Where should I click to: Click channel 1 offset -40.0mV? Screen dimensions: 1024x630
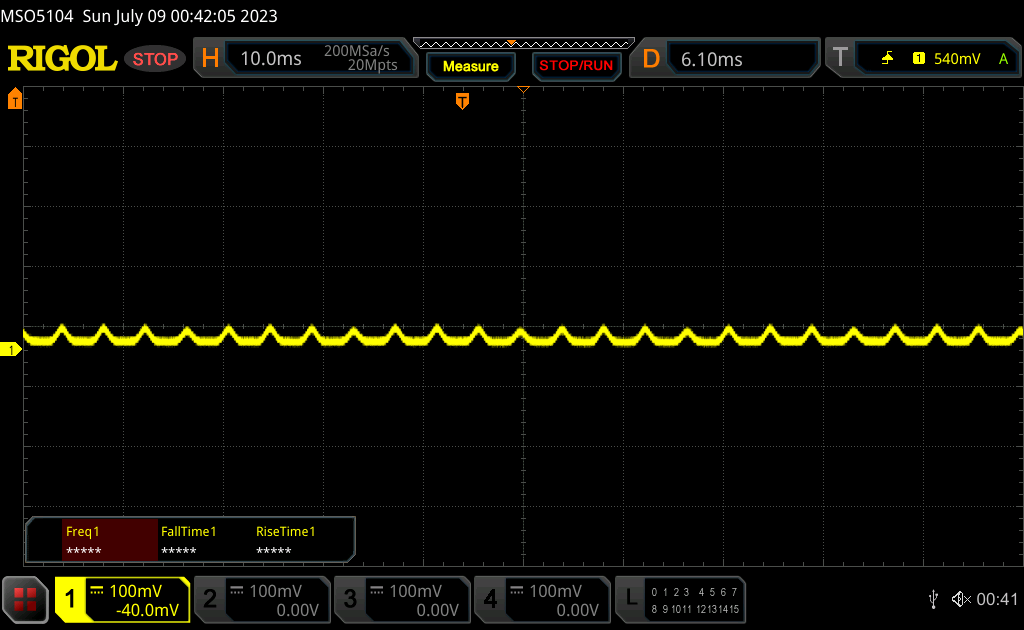(147, 610)
